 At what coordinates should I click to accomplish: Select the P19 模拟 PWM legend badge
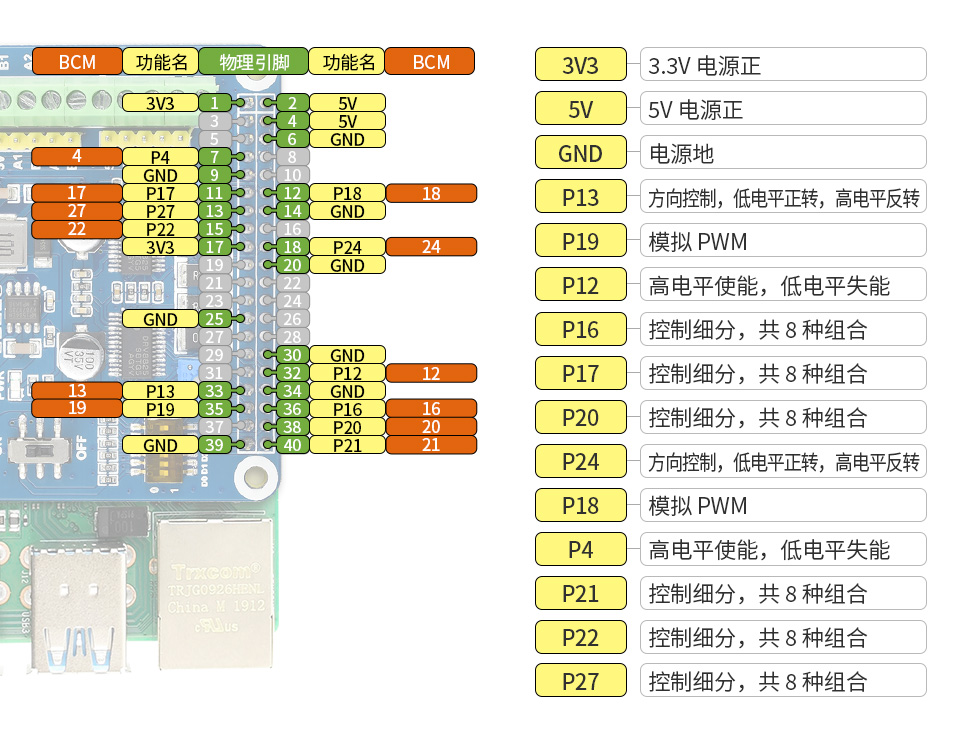[580, 240]
